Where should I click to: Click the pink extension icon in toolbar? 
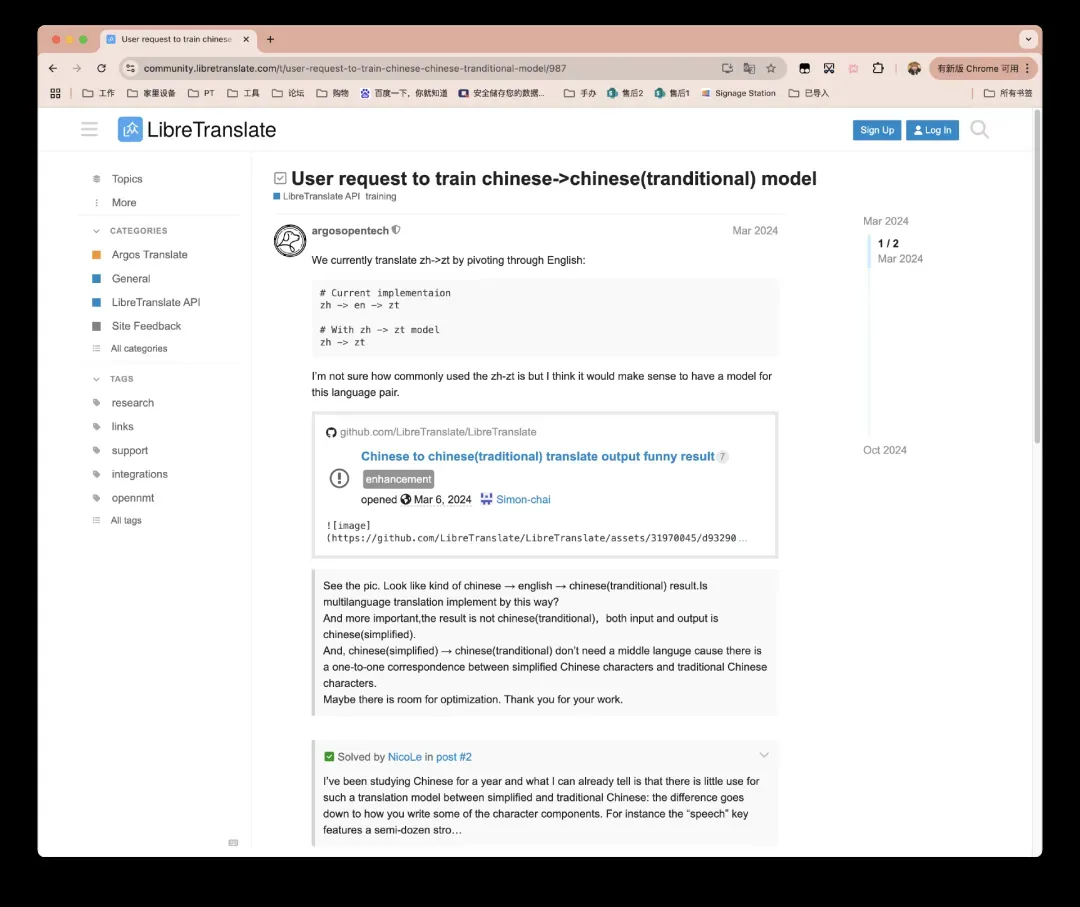(853, 68)
